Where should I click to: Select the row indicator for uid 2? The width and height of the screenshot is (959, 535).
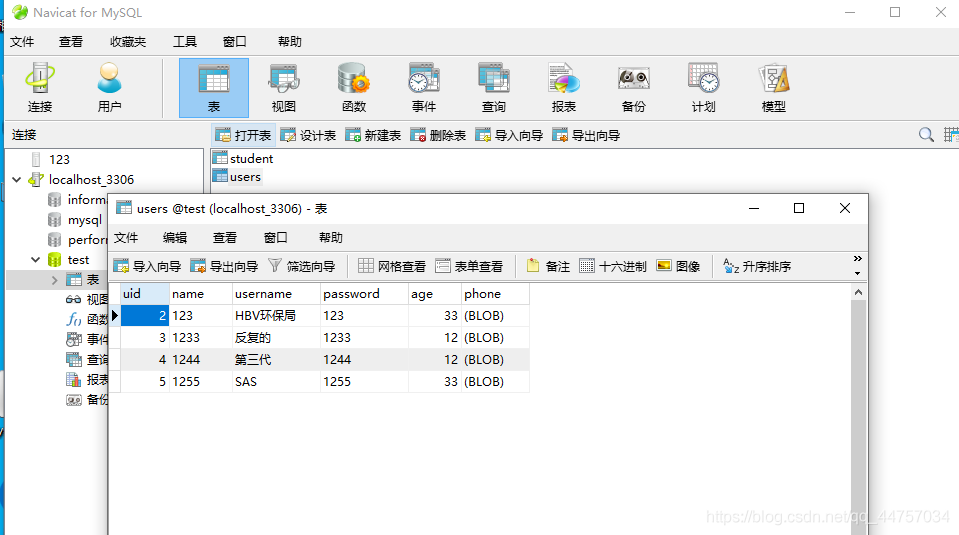click(114, 315)
